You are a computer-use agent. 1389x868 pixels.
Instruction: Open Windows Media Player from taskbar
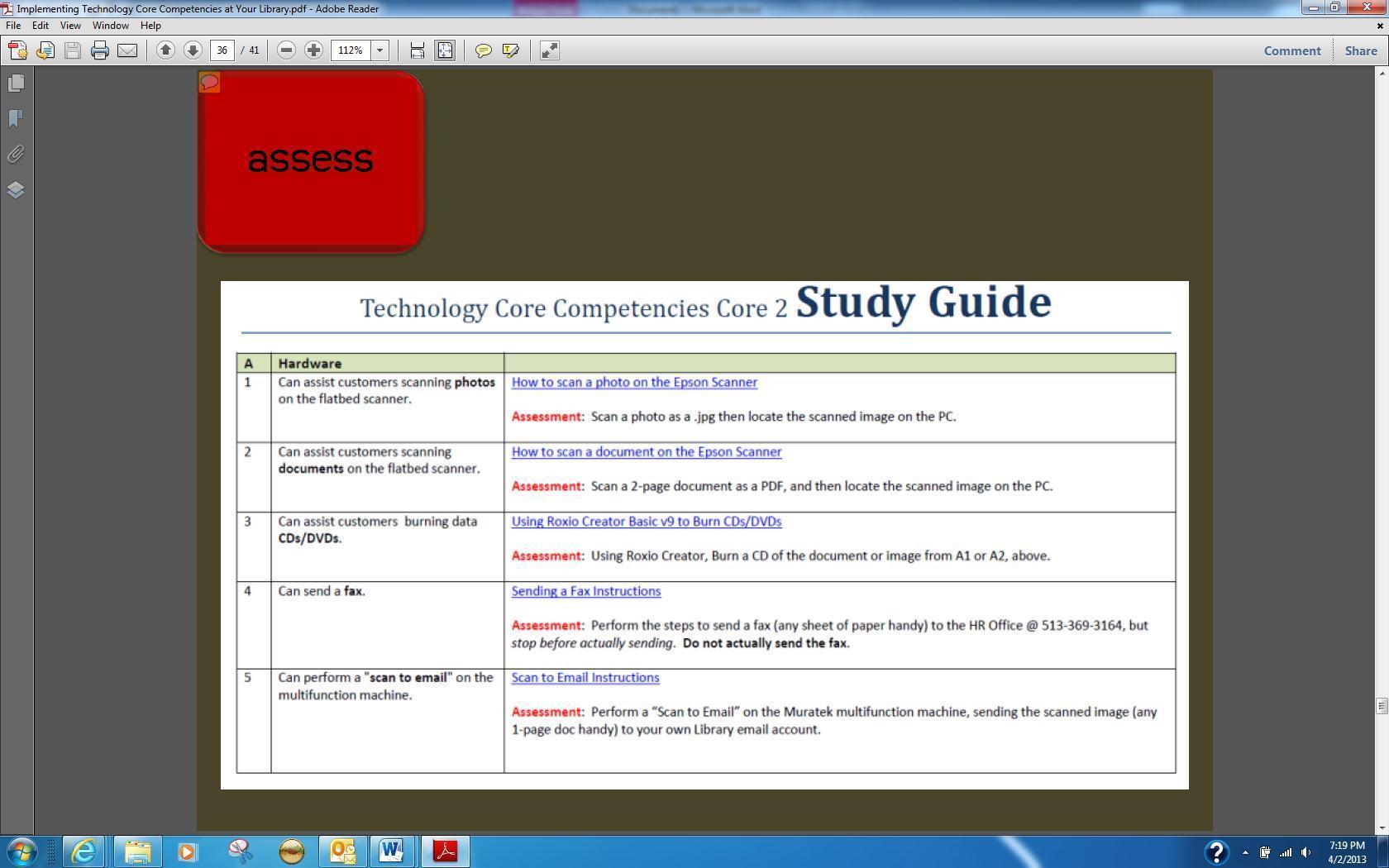click(188, 851)
